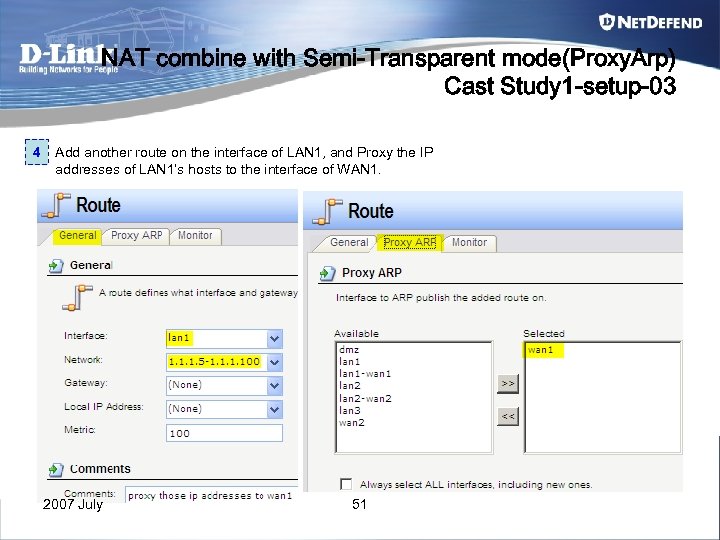The width and height of the screenshot is (720, 540).
Task: Click the General section arrow icon
Action: [56, 265]
